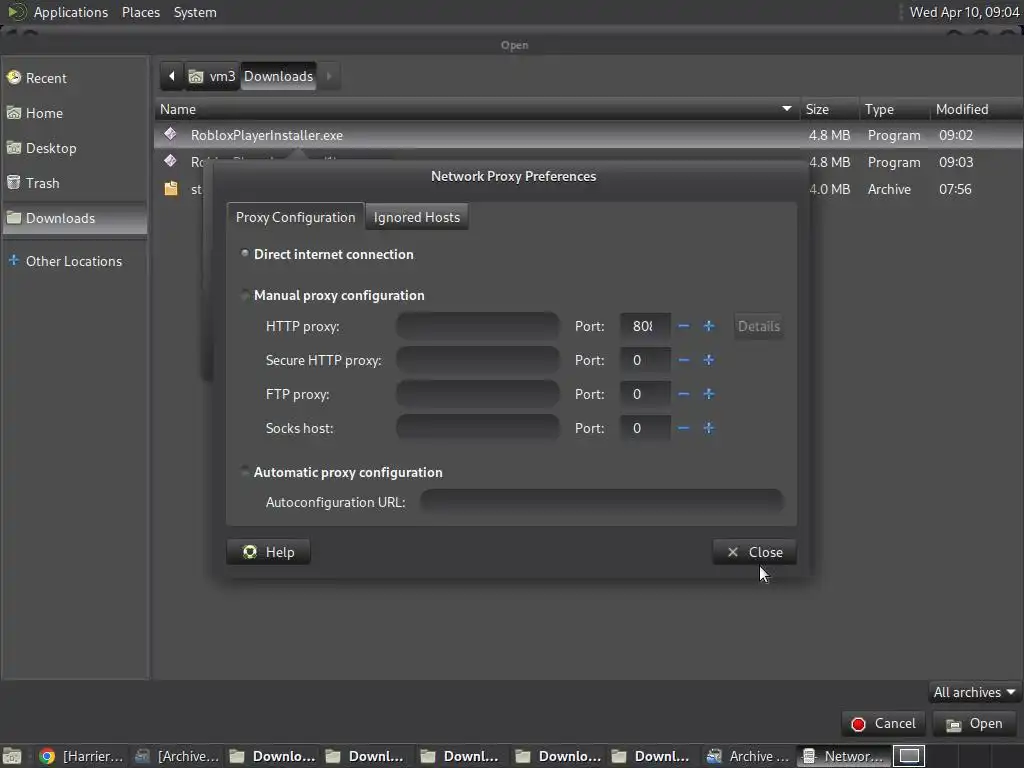Open the System menu
Screen dimensions: 1024x768
coord(195,12)
